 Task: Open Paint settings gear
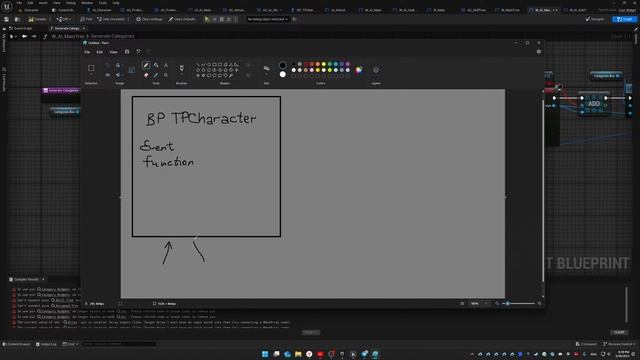coord(539,51)
